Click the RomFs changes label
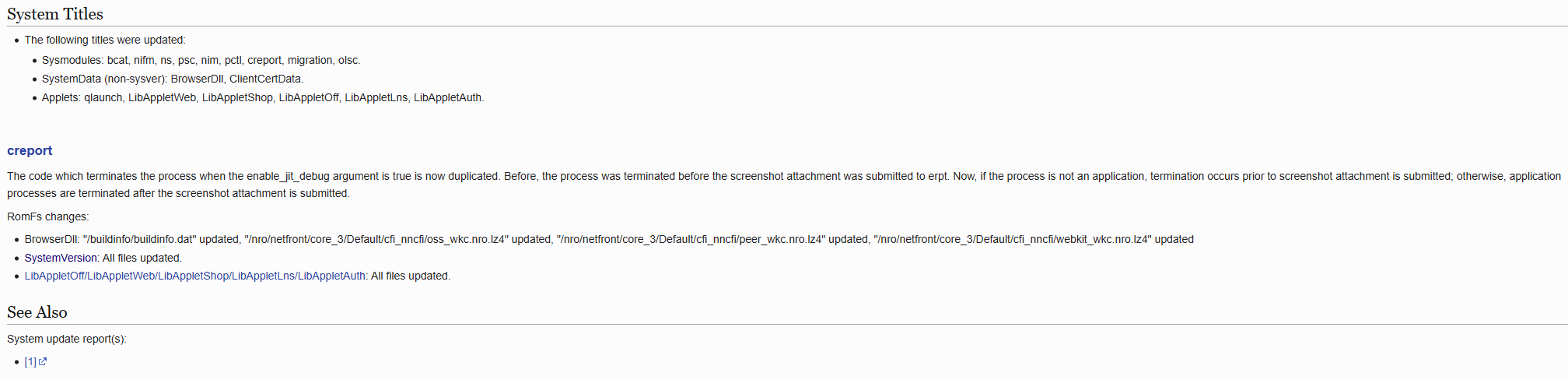 click(48, 216)
